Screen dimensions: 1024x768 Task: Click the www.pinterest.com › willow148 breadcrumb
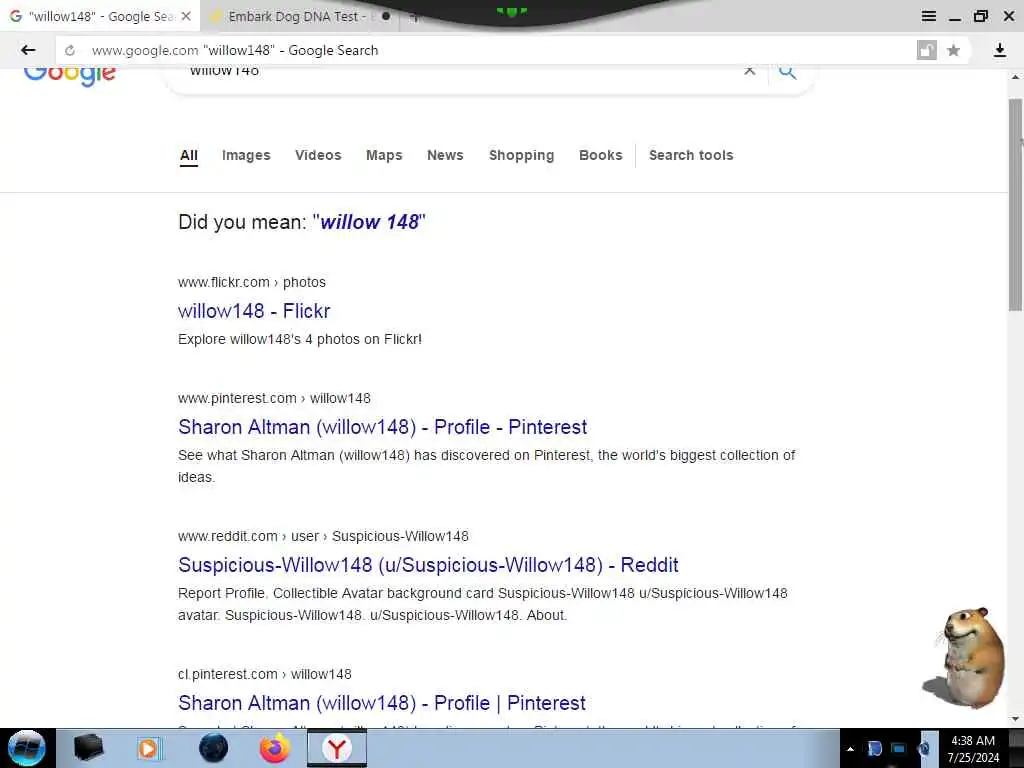coord(274,398)
